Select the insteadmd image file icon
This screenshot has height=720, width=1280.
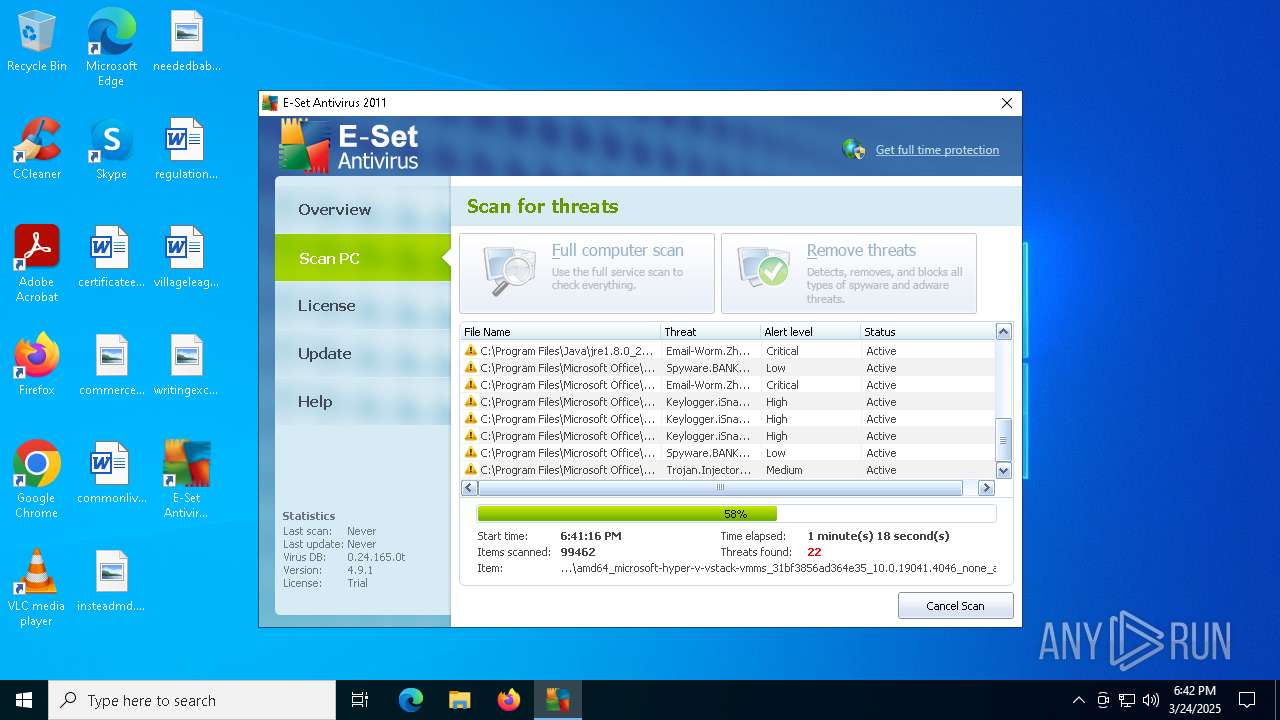tap(111, 582)
